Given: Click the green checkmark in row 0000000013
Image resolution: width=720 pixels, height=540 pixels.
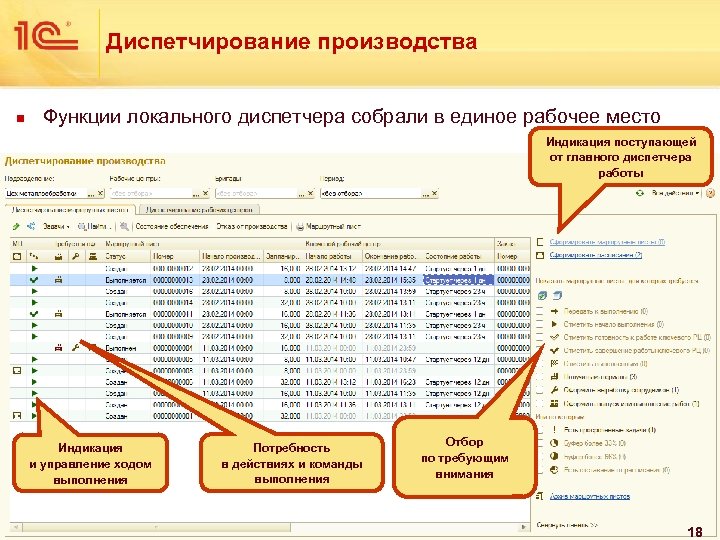Looking at the screenshot, I should pyautogui.click(x=34, y=280).
